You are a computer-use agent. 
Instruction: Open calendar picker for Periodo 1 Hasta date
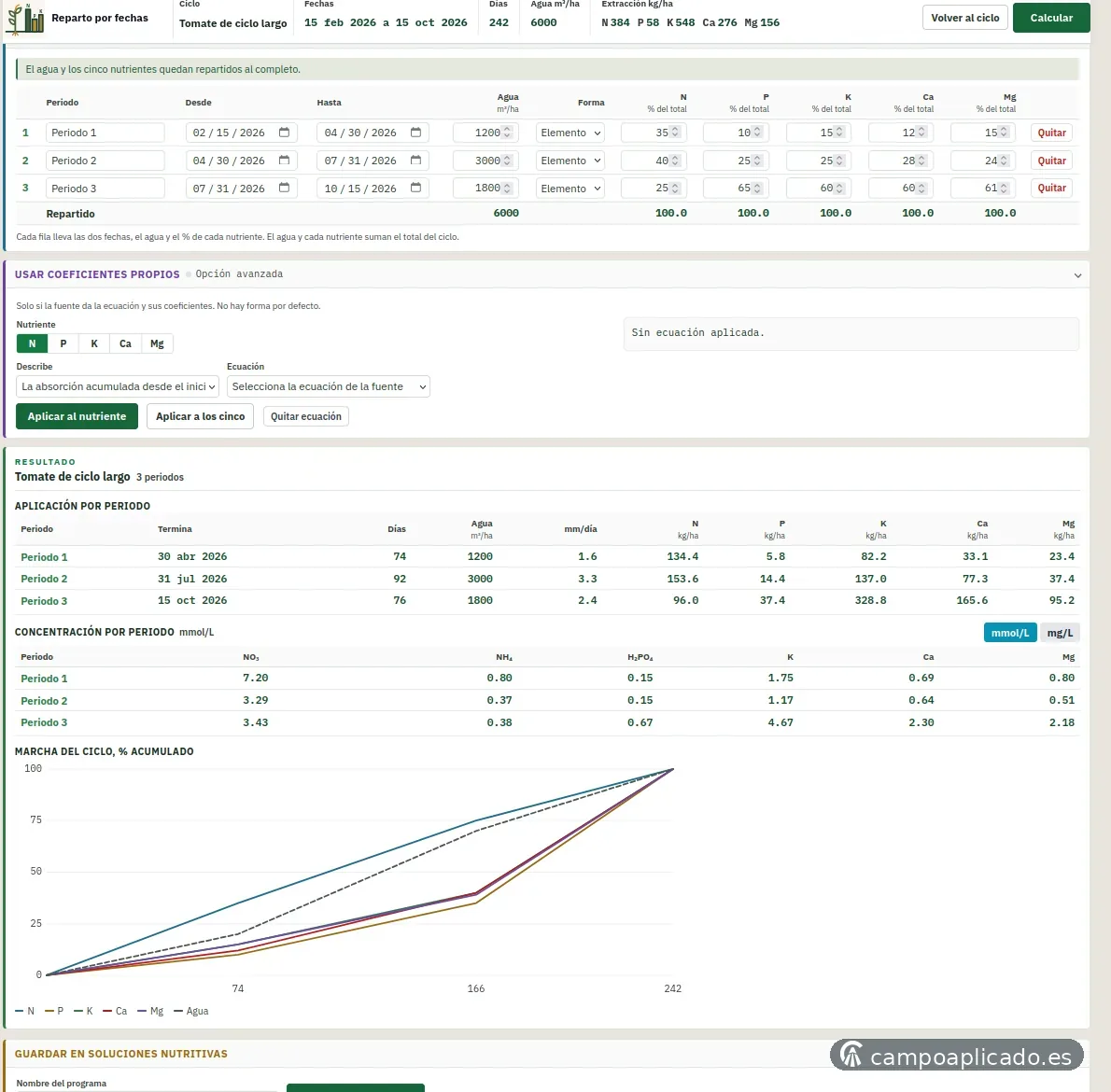(415, 133)
